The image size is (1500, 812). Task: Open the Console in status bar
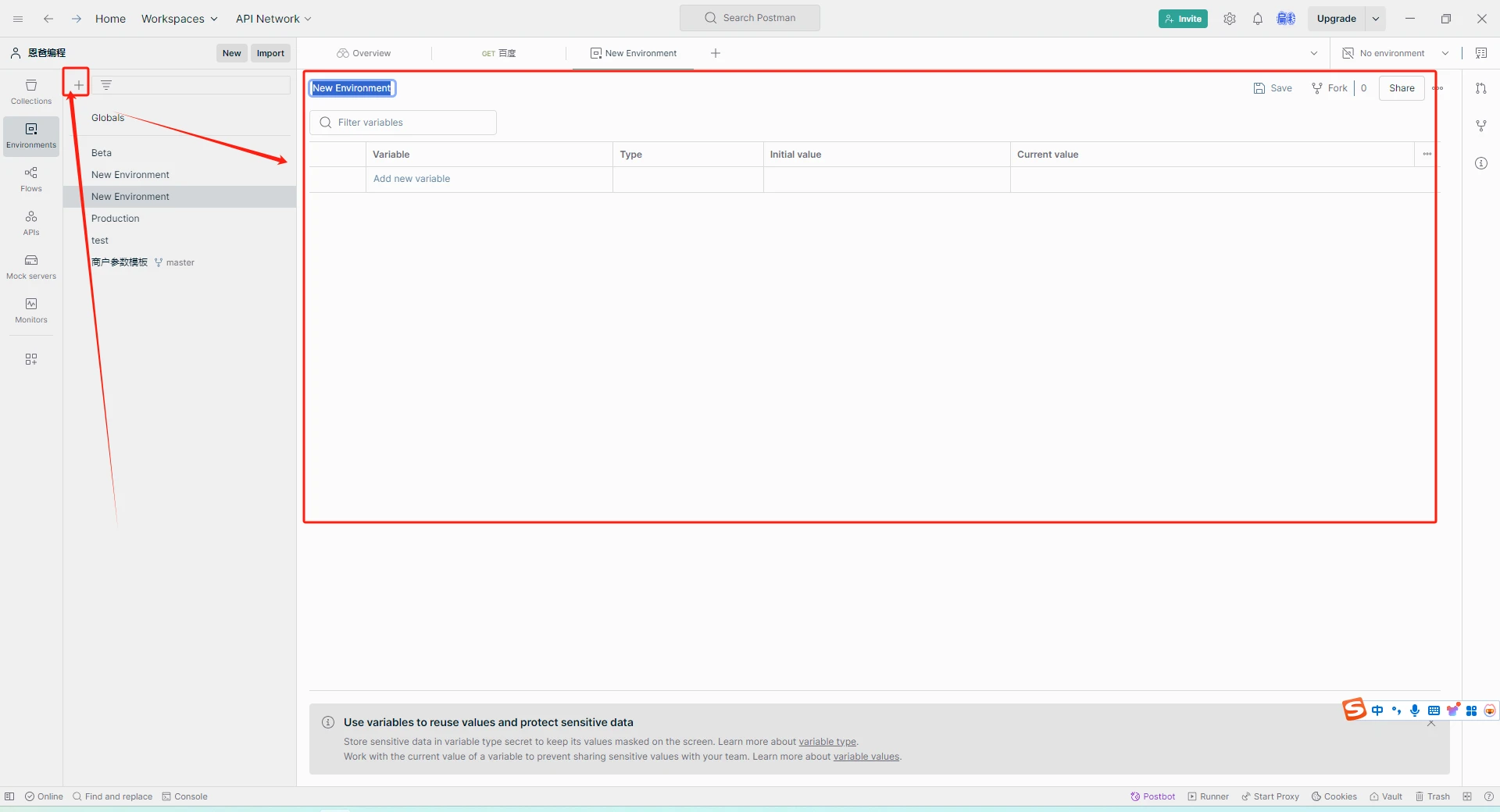tap(185, 796)
